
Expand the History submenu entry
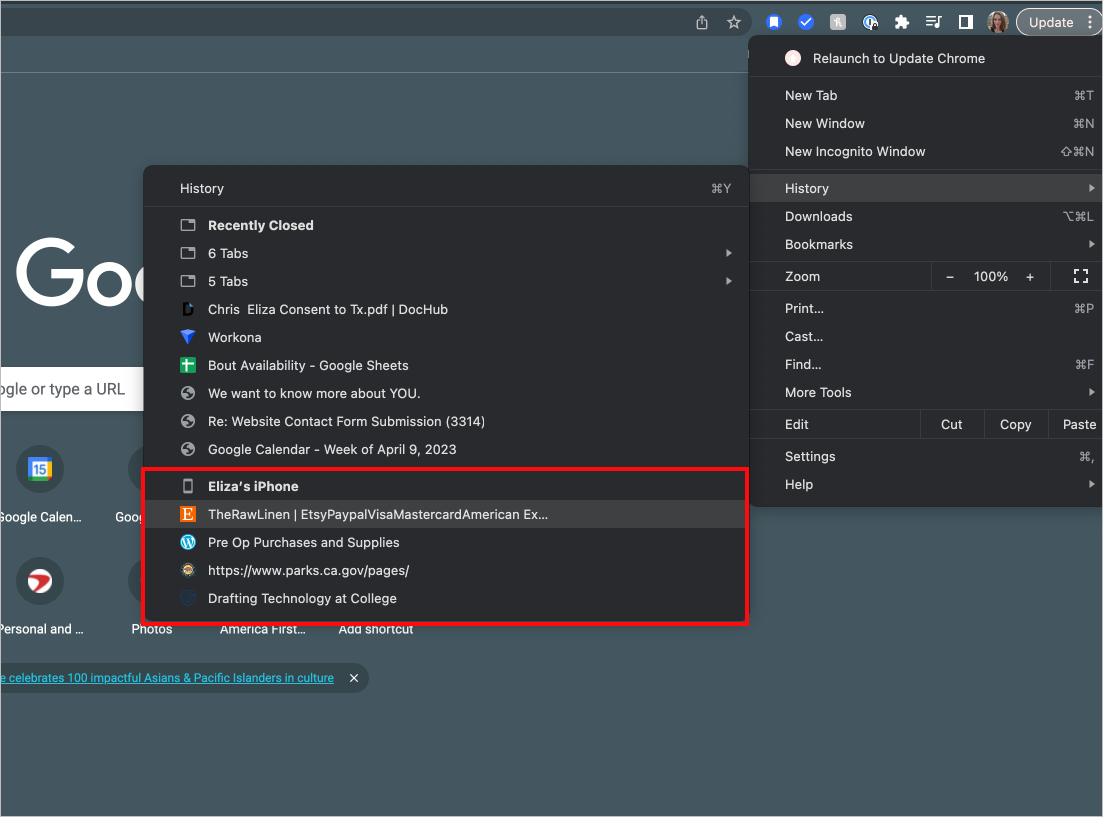[926, 188]
